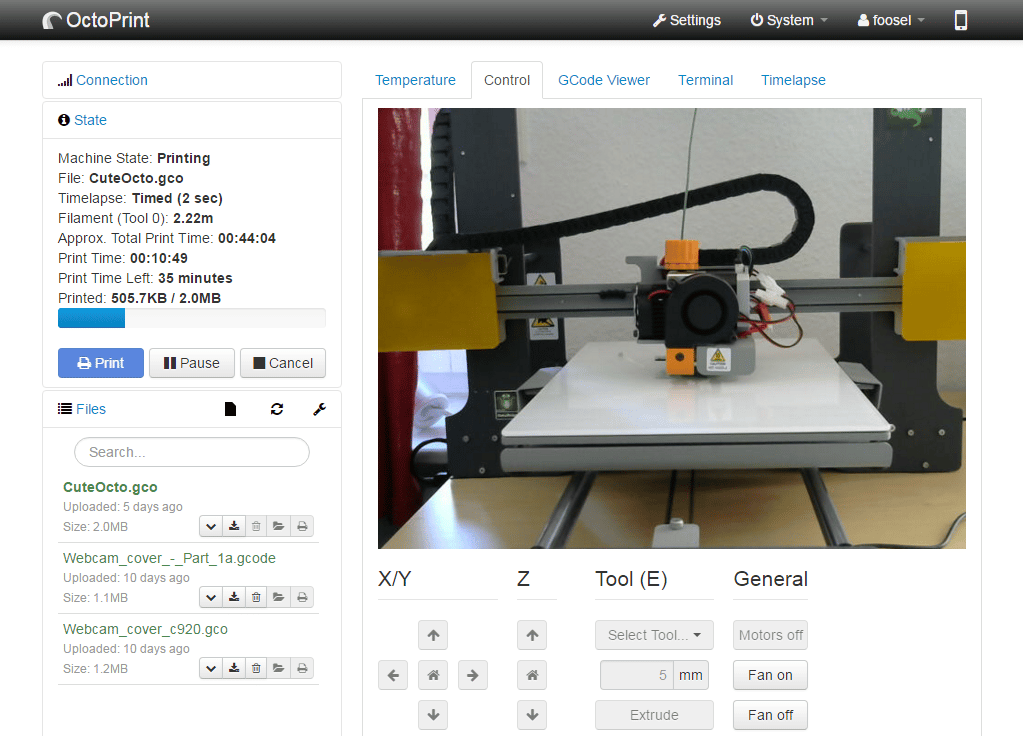
Task: Download CuteOcto.gco using download icon
Action: [x=234, y=526]
